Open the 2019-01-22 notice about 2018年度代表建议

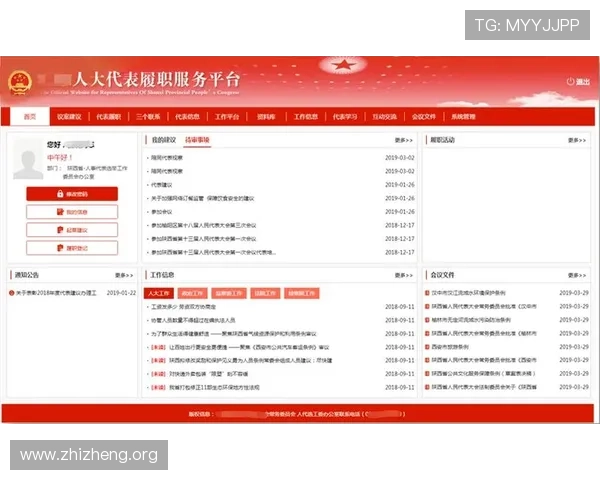click(x=56, y=293)
